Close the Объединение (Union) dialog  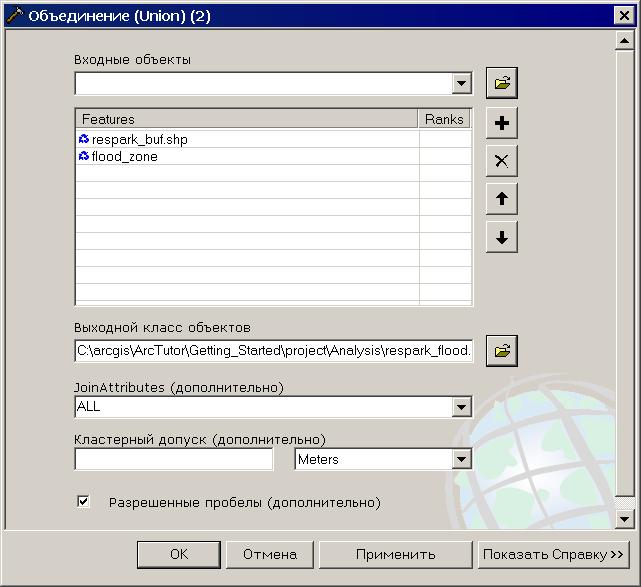(624, 16)
